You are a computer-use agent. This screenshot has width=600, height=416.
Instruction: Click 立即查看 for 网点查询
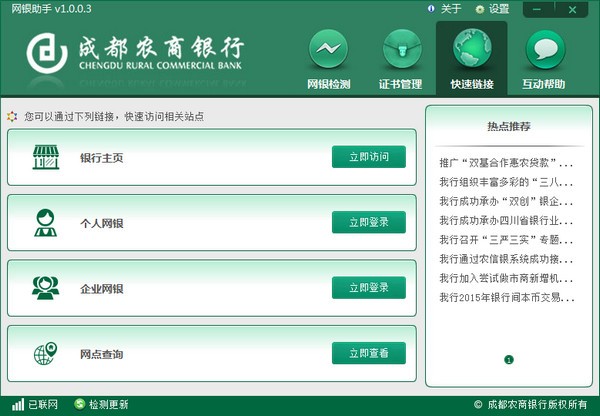coord(369,353)
